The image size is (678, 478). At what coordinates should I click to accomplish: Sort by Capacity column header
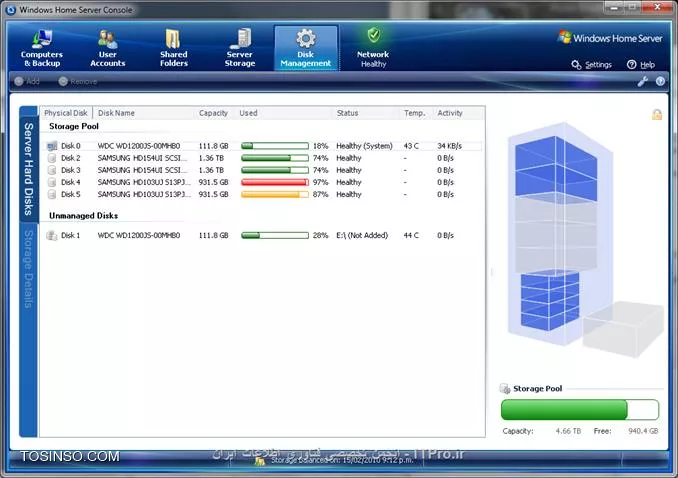[x=213, y=113]
